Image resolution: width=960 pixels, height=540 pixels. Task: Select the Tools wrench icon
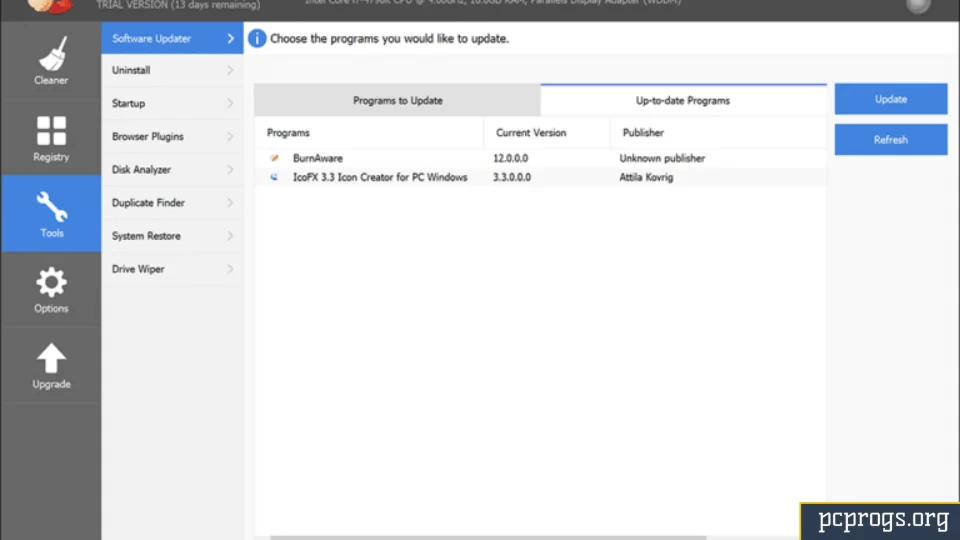point(51,207)
